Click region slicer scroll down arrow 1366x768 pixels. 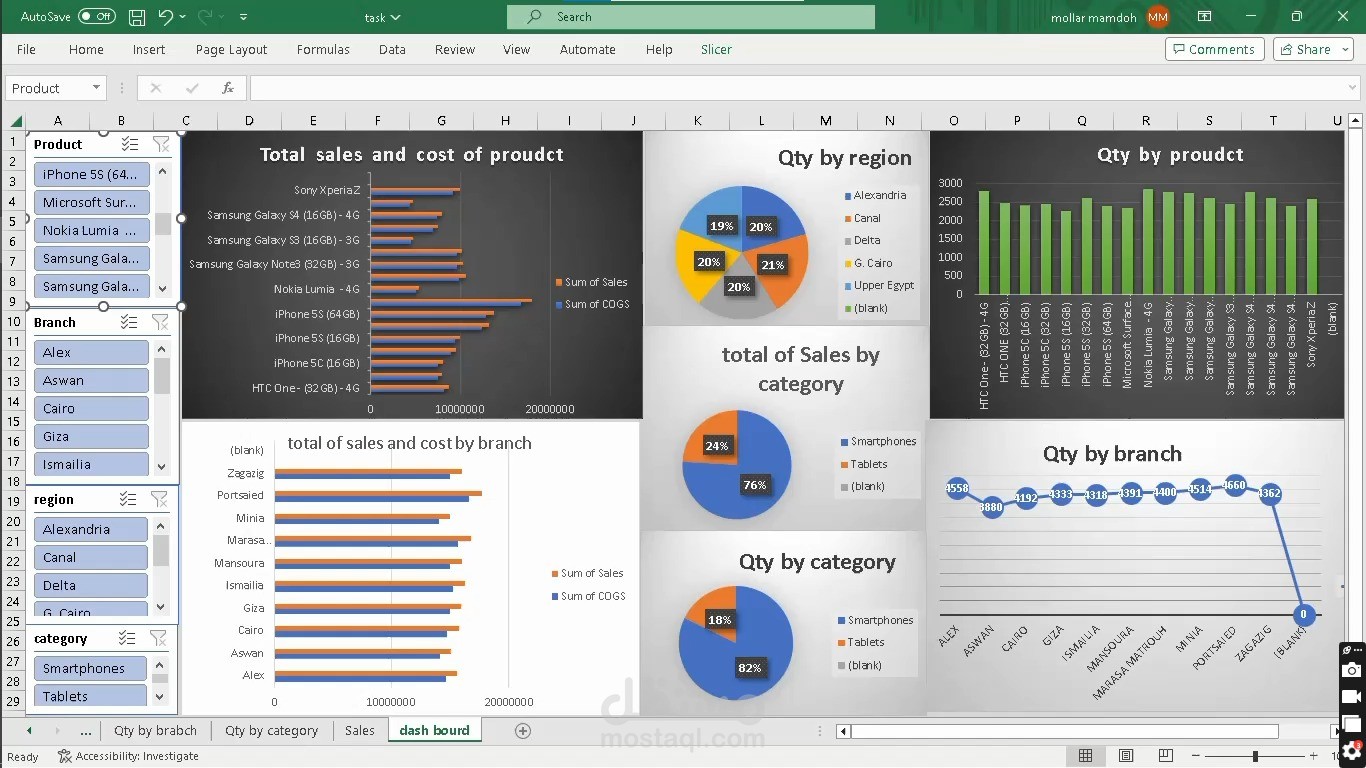point(161,606)
